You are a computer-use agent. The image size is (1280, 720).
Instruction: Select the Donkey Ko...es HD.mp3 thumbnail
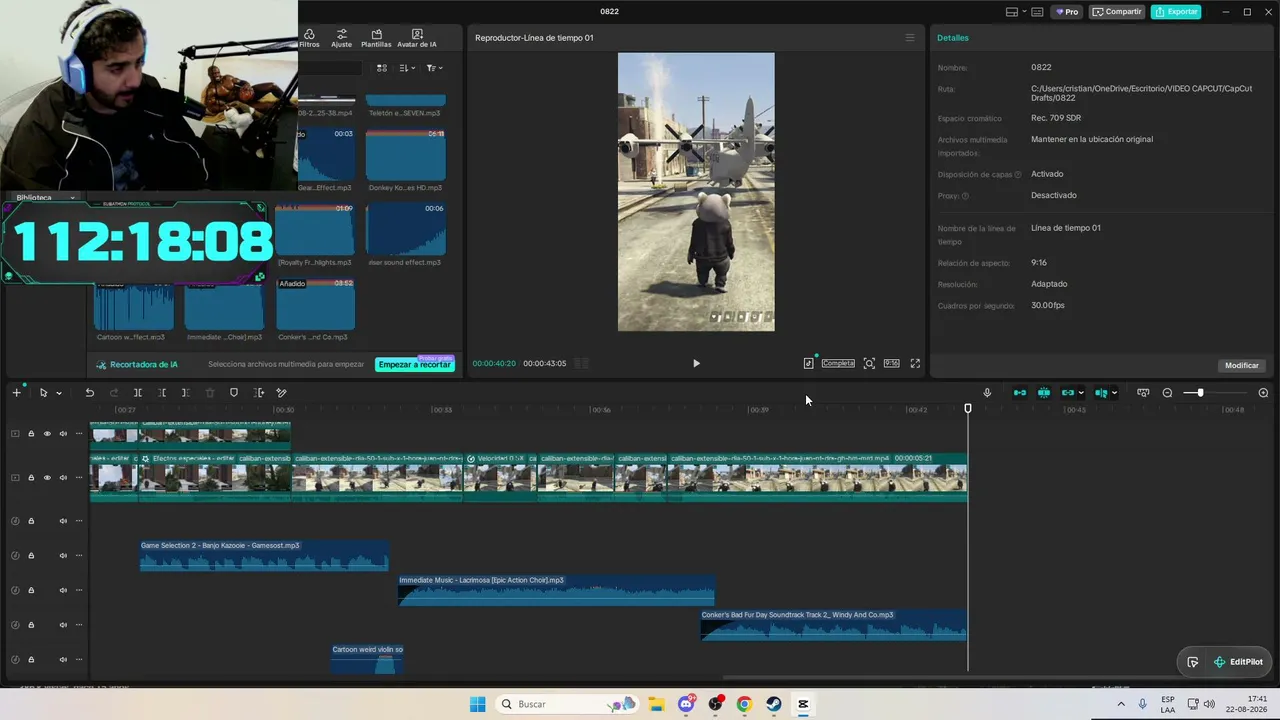point(406,155)
